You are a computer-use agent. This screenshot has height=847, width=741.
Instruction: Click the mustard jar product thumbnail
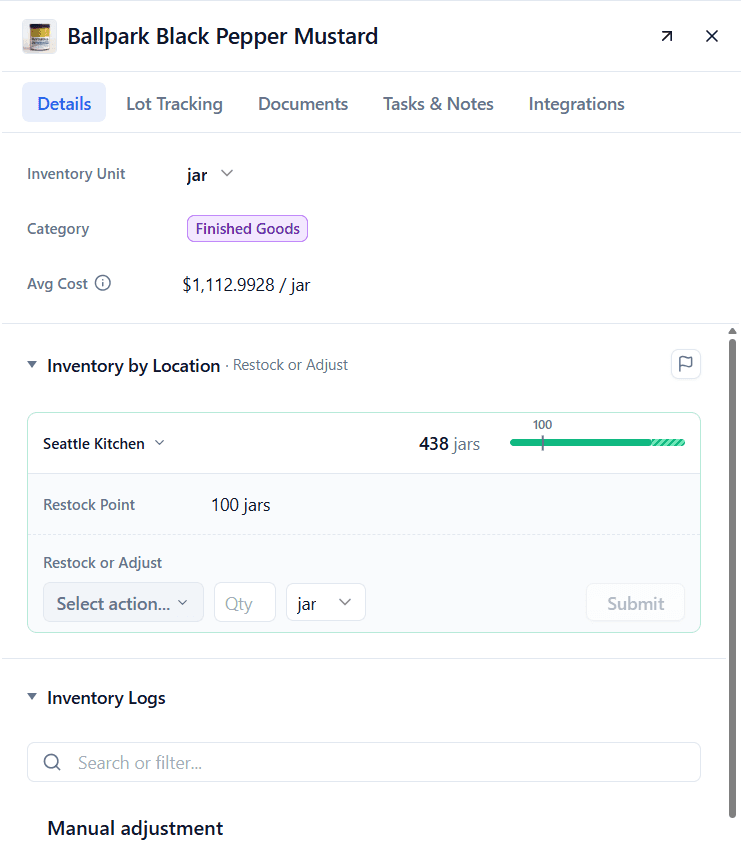point(39,37)
